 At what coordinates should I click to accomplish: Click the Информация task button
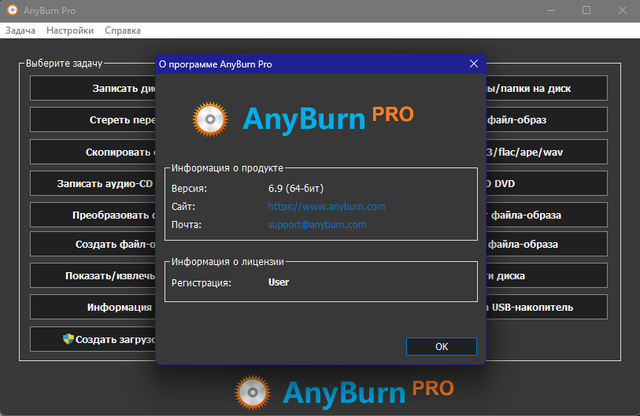pos(93,307)
